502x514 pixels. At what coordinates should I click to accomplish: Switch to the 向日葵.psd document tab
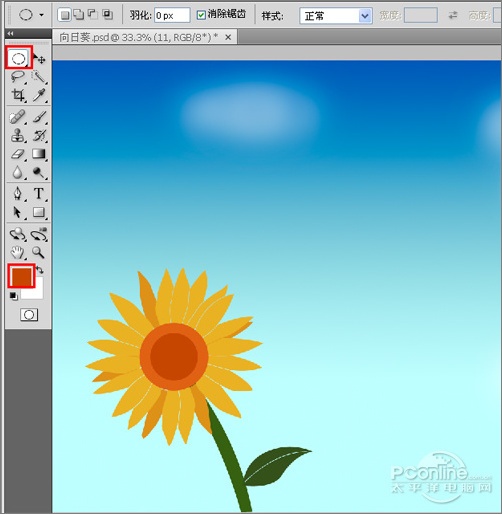138,37
